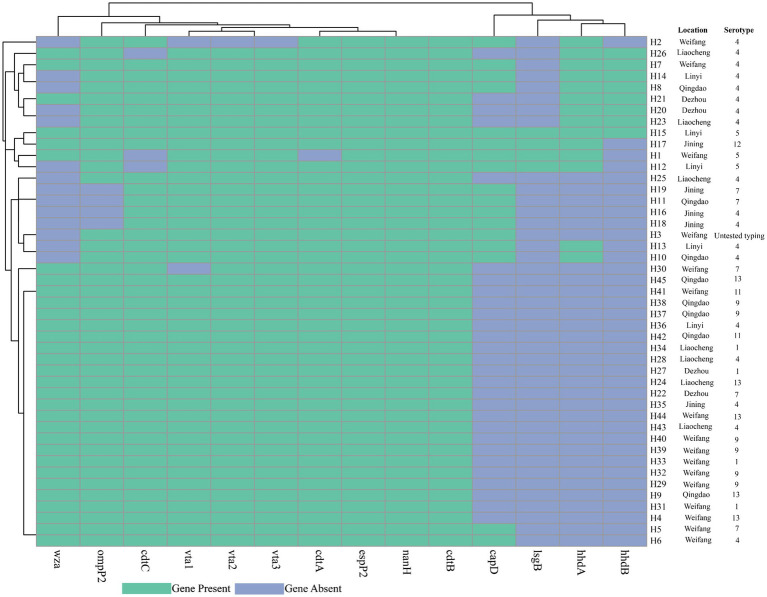Screen dimensions: 767x597
Task: Click the blue Gene Absent legend swatch
Action: pos(259,588)
